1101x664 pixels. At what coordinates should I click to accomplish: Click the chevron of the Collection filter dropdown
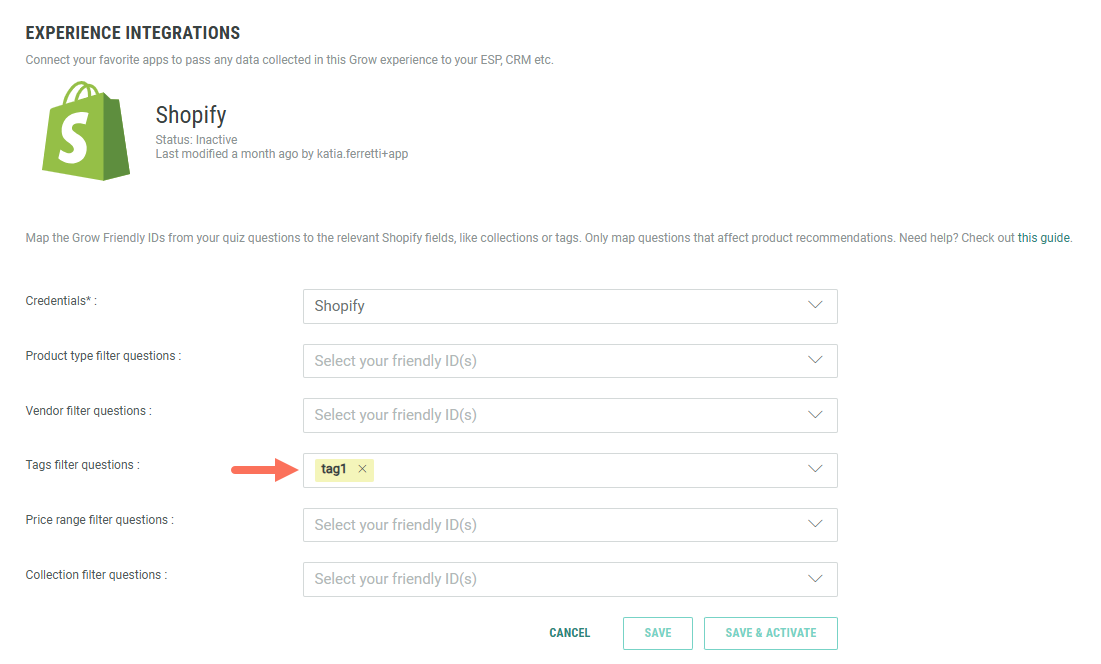pos(815,579)
